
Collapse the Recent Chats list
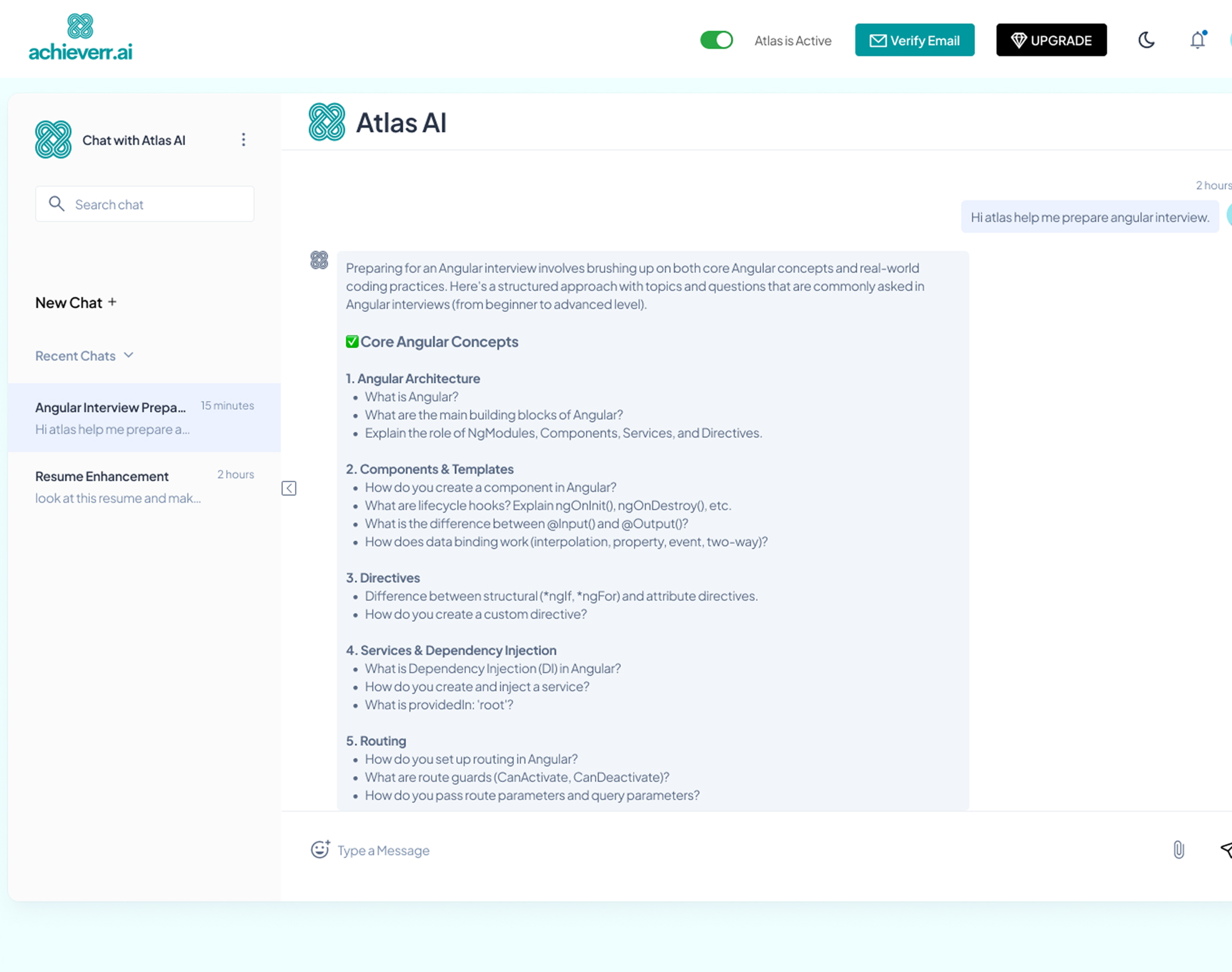coord(128,355)
